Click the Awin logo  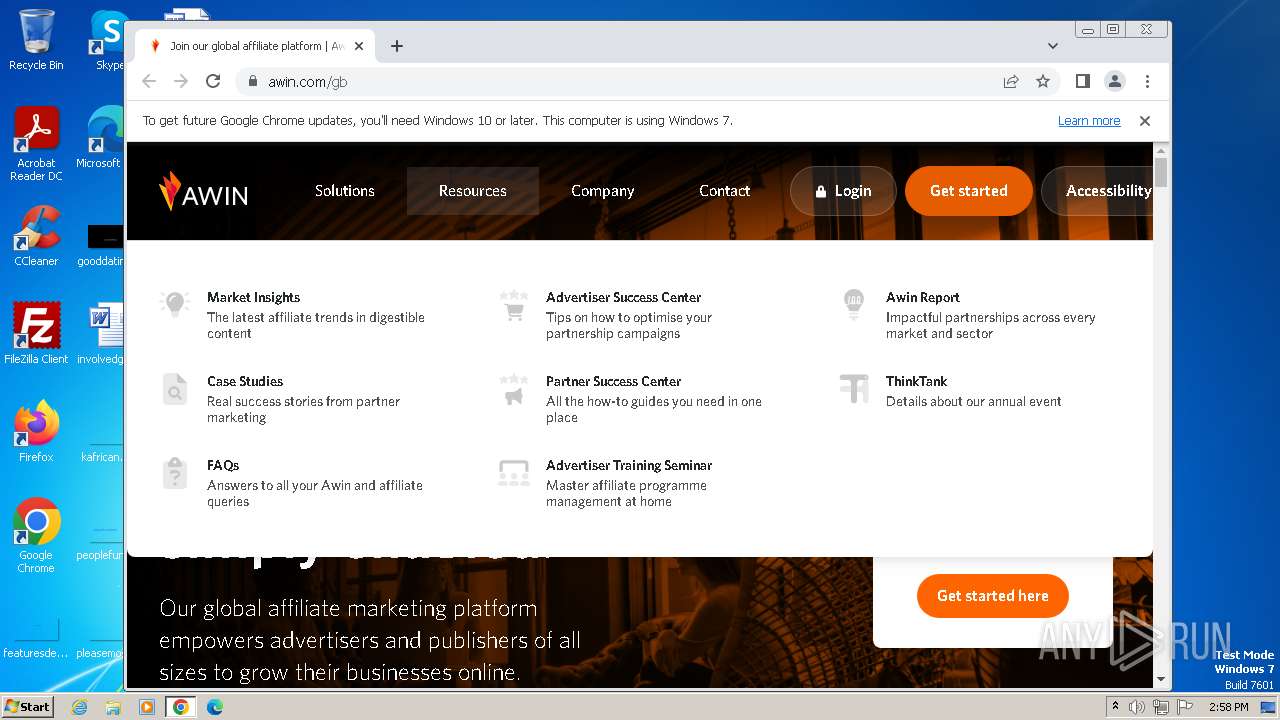[x=203, y=191]
